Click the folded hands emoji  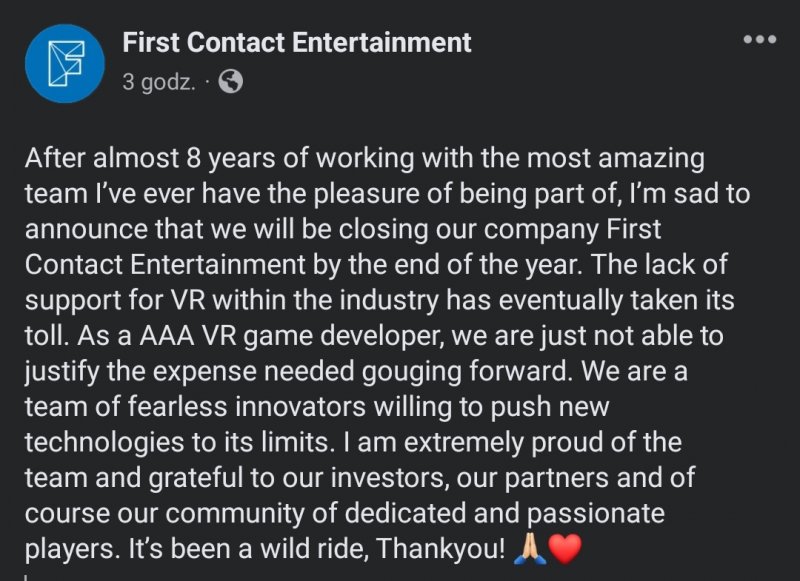tap(530, 549)
